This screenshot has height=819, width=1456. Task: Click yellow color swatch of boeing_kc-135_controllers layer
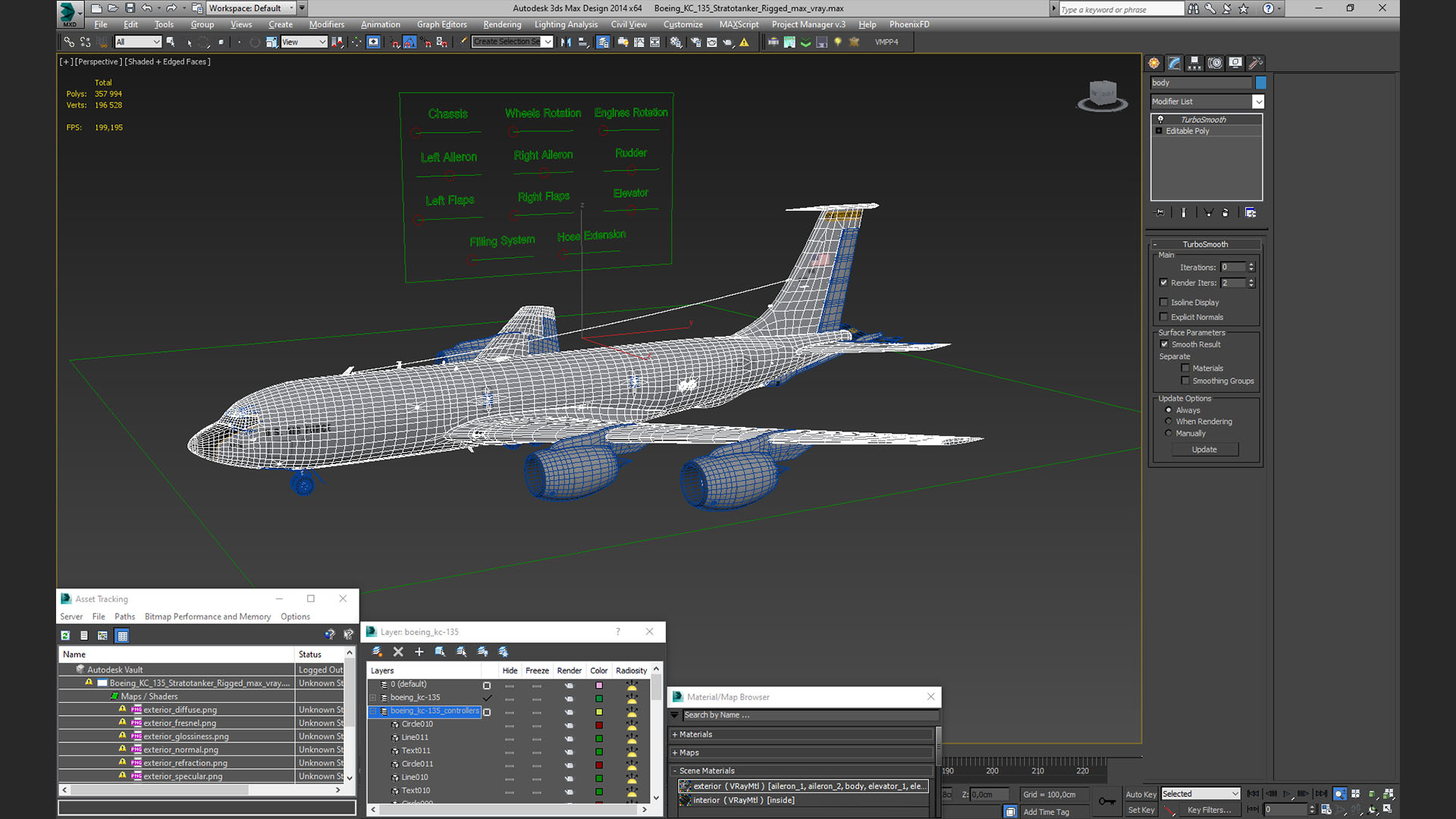[x=598, y=712]
